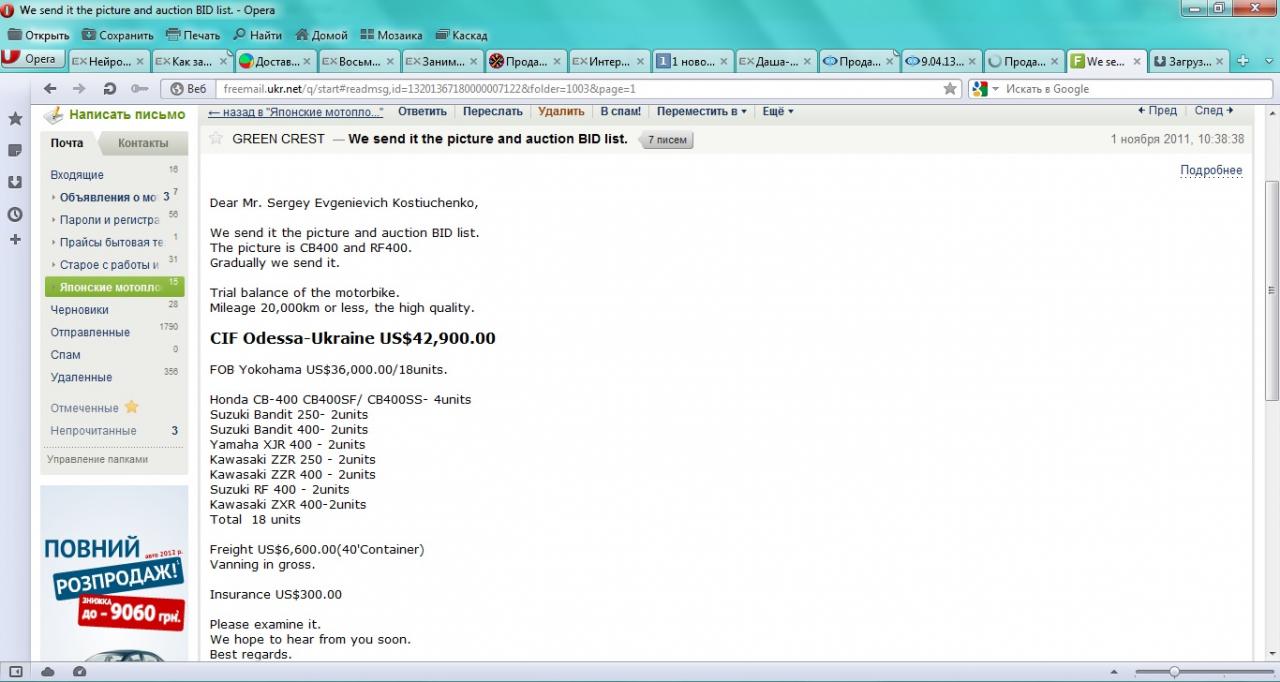The height and width of the screenshot is (682, 1280).
Task: Click the 7 писем thread button
Action: 667,140
